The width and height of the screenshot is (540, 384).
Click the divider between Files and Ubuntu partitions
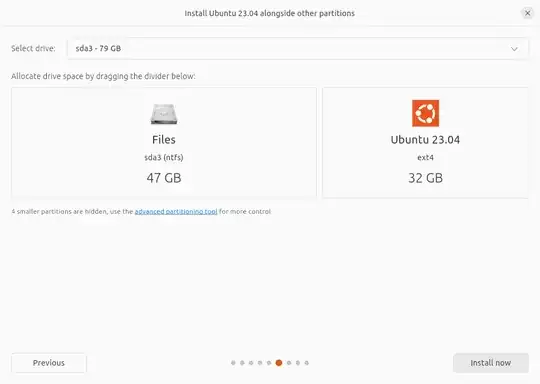pos(319,143)
